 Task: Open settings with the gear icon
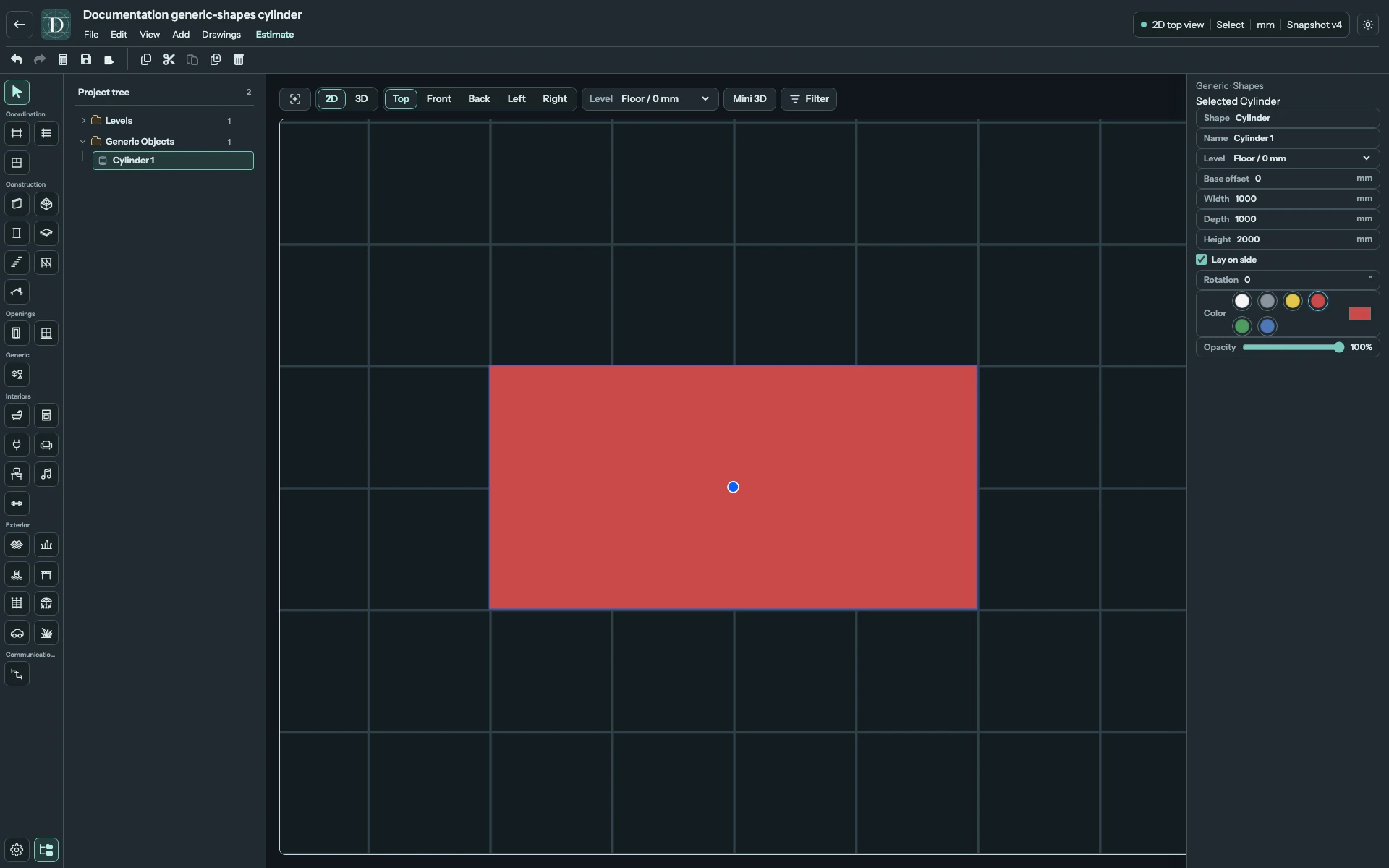[x=17, y=850]
